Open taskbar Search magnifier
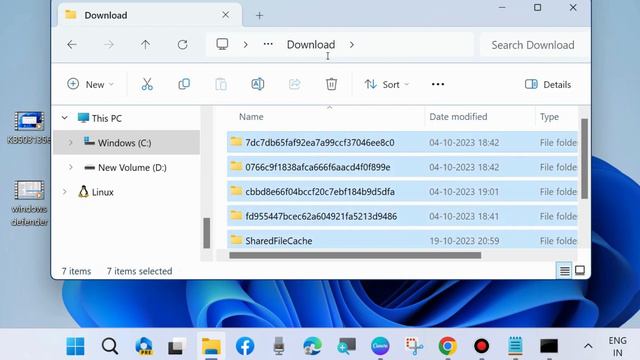This screenshot has width=640, height=360. (x=110, y=346)
